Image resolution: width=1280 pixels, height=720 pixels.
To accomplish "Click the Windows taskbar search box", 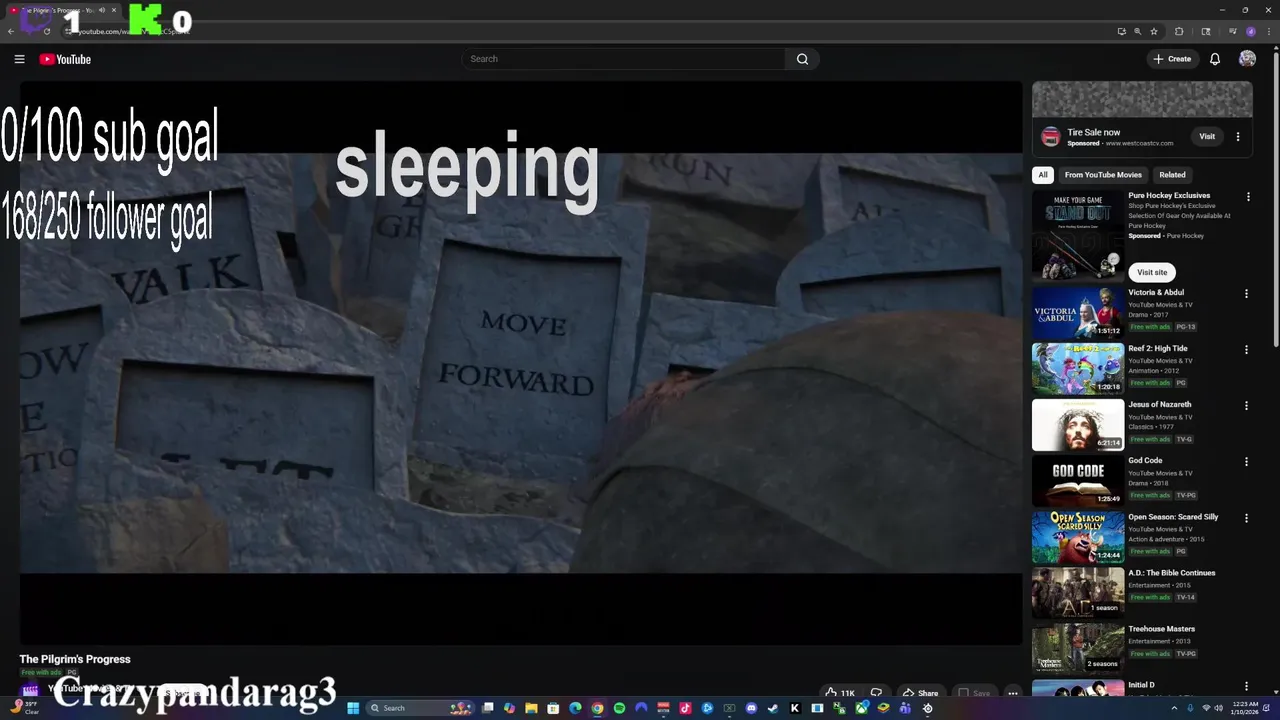I will [418, 708].
